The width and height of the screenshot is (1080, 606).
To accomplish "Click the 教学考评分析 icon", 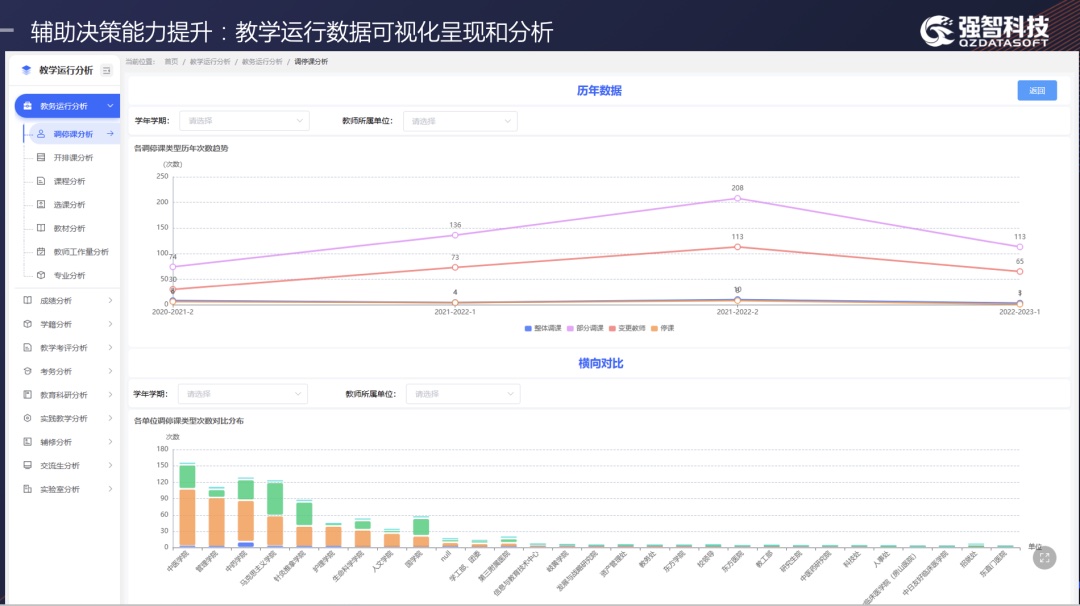I will point(28,348).
